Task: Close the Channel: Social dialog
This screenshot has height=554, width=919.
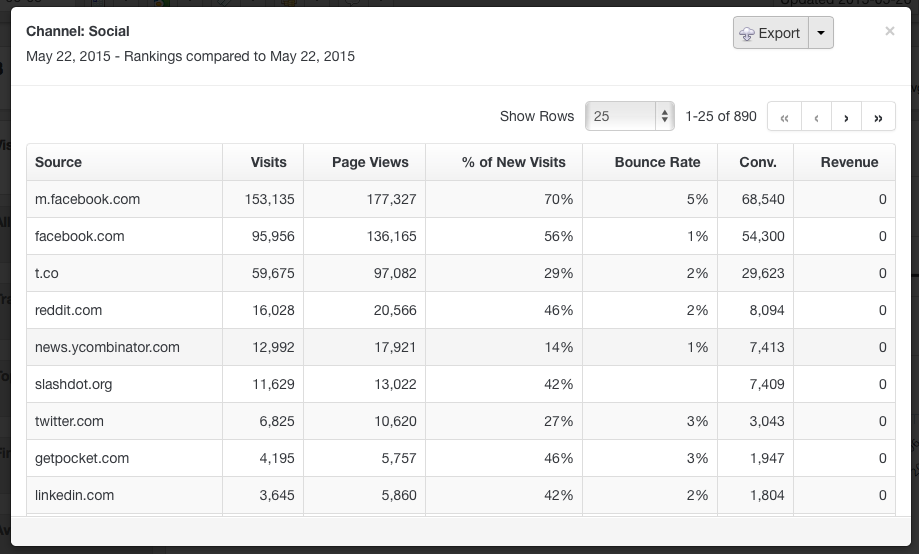Action: [889, 31]
